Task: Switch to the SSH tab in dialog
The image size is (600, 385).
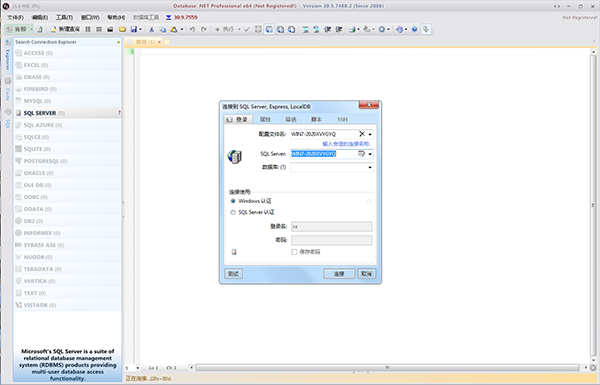Action: point(342,119)
